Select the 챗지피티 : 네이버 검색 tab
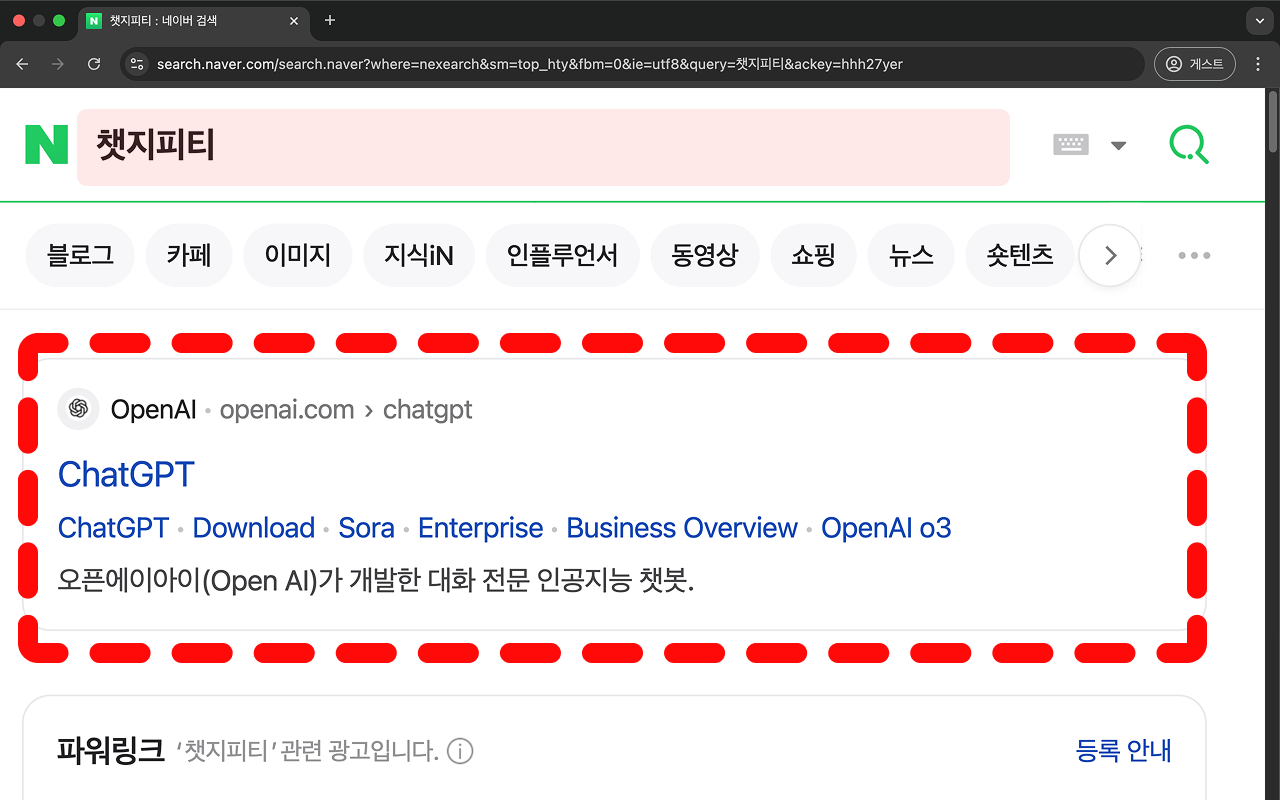The image size is (1280, 800). pyautogui.click(x=194, y=21)
